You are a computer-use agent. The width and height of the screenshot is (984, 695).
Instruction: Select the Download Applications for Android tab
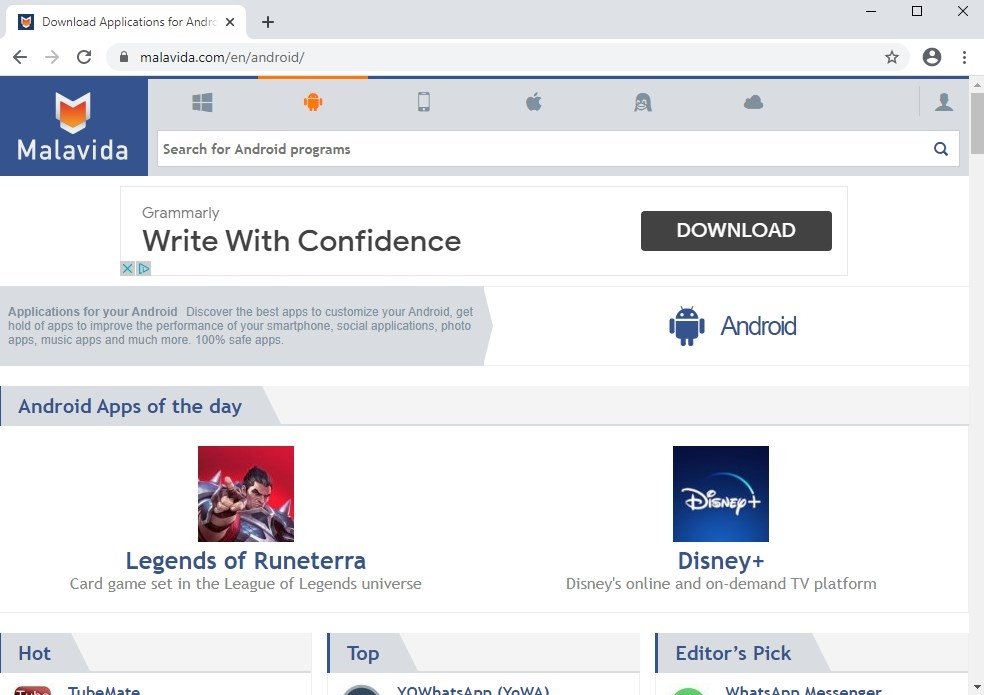click(126, 22)
